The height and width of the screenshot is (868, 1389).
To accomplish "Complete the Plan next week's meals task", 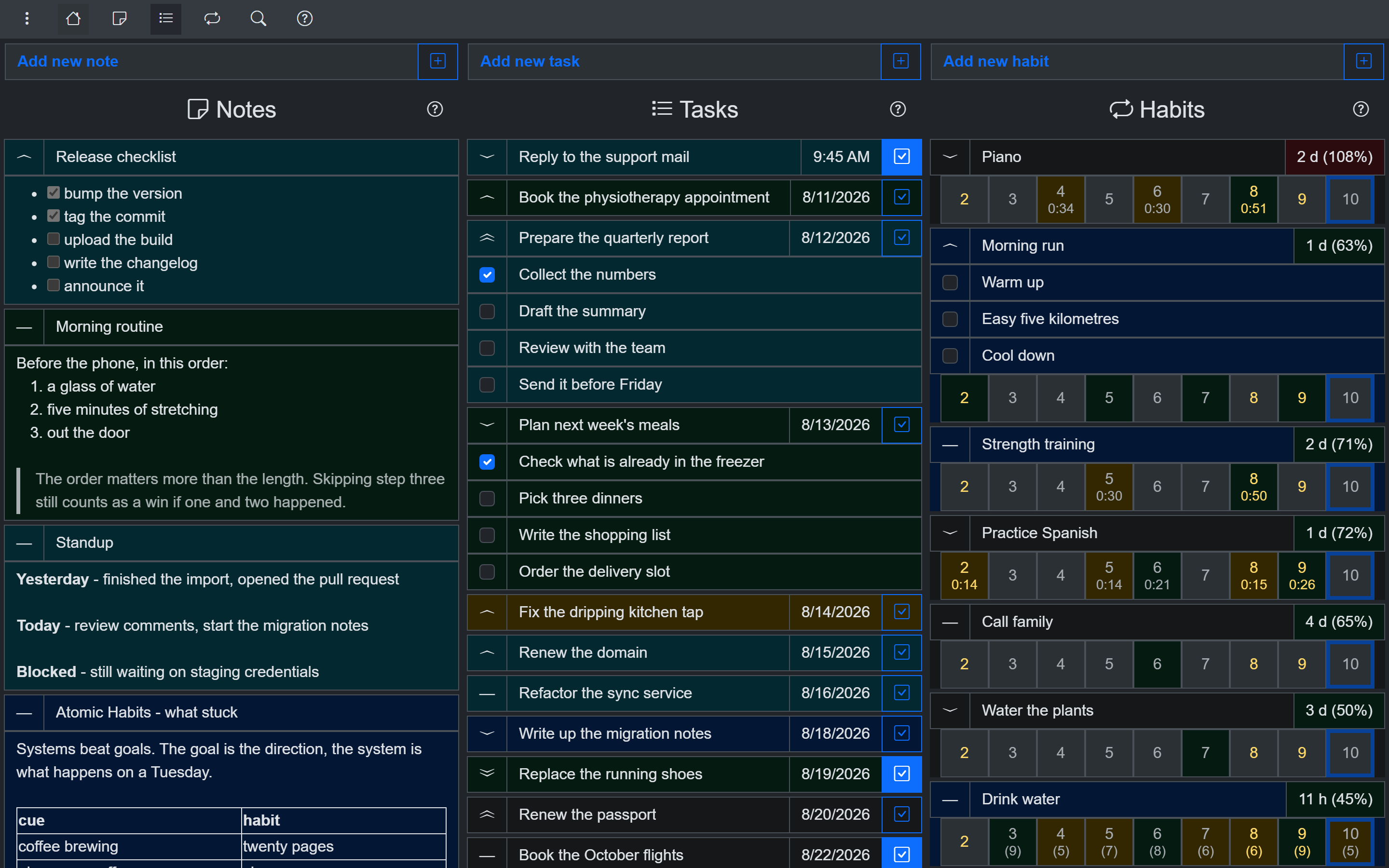I will pos(902,425).
